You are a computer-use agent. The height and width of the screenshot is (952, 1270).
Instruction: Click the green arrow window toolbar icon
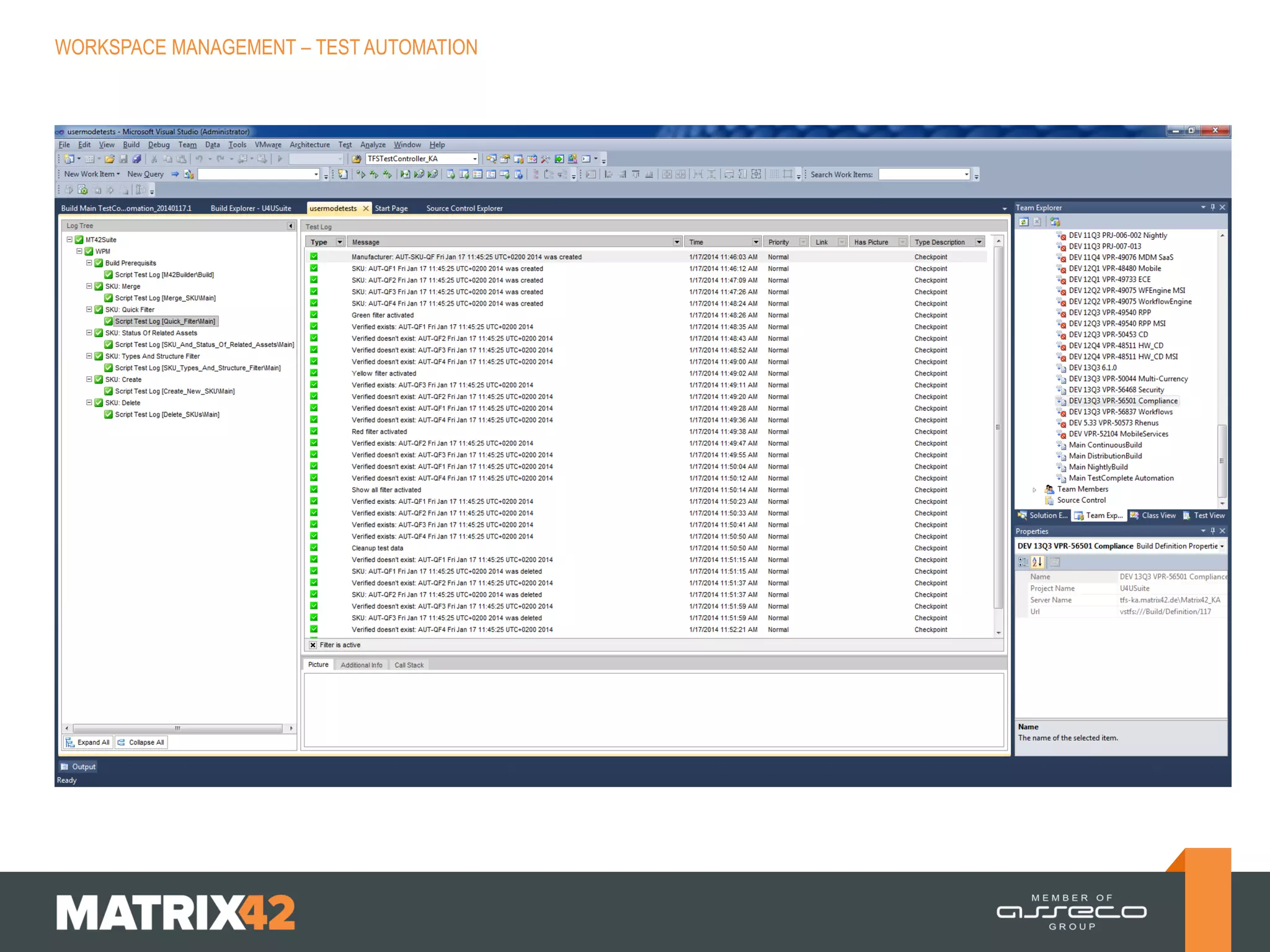[x=559, y=159]
